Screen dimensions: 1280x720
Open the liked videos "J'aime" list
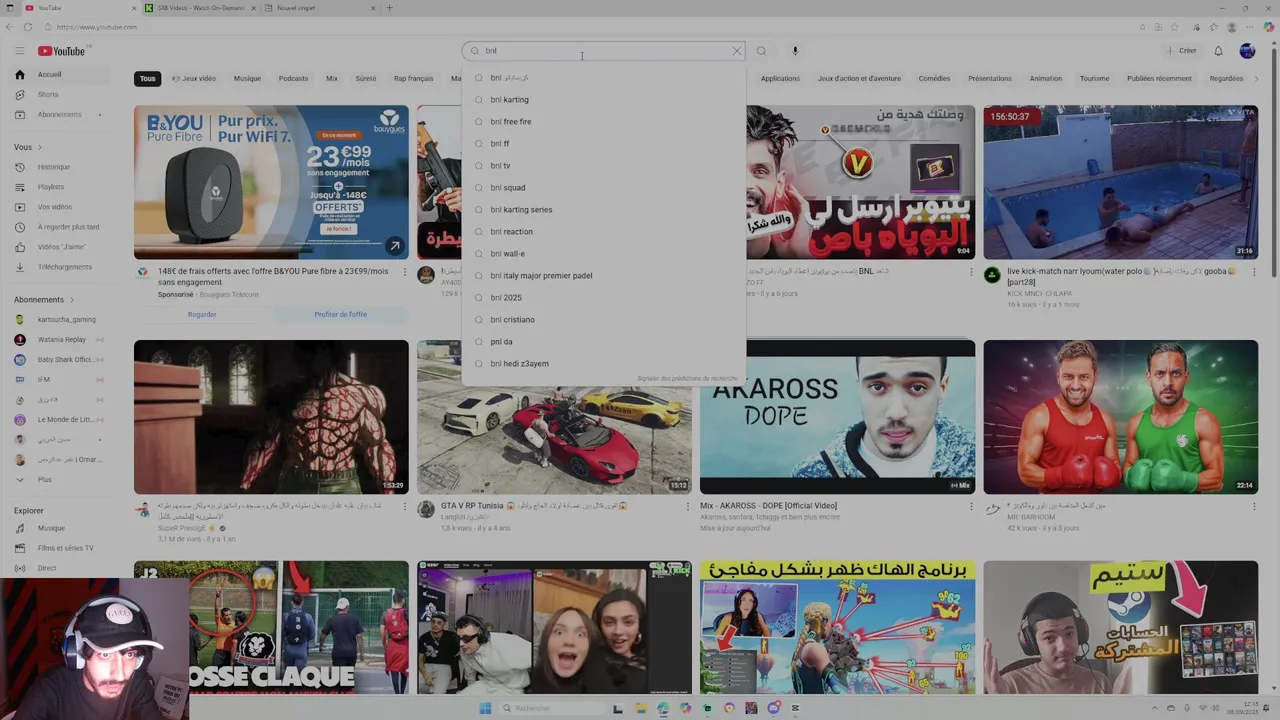[x=61, y=247]
